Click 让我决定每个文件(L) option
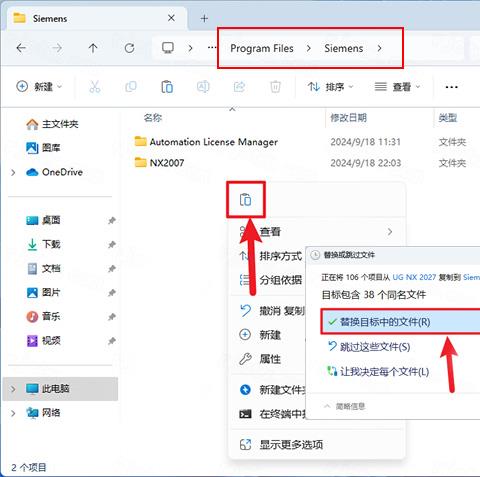The height and width of the screenshot is (477, 480). click(x=378, y=371)
